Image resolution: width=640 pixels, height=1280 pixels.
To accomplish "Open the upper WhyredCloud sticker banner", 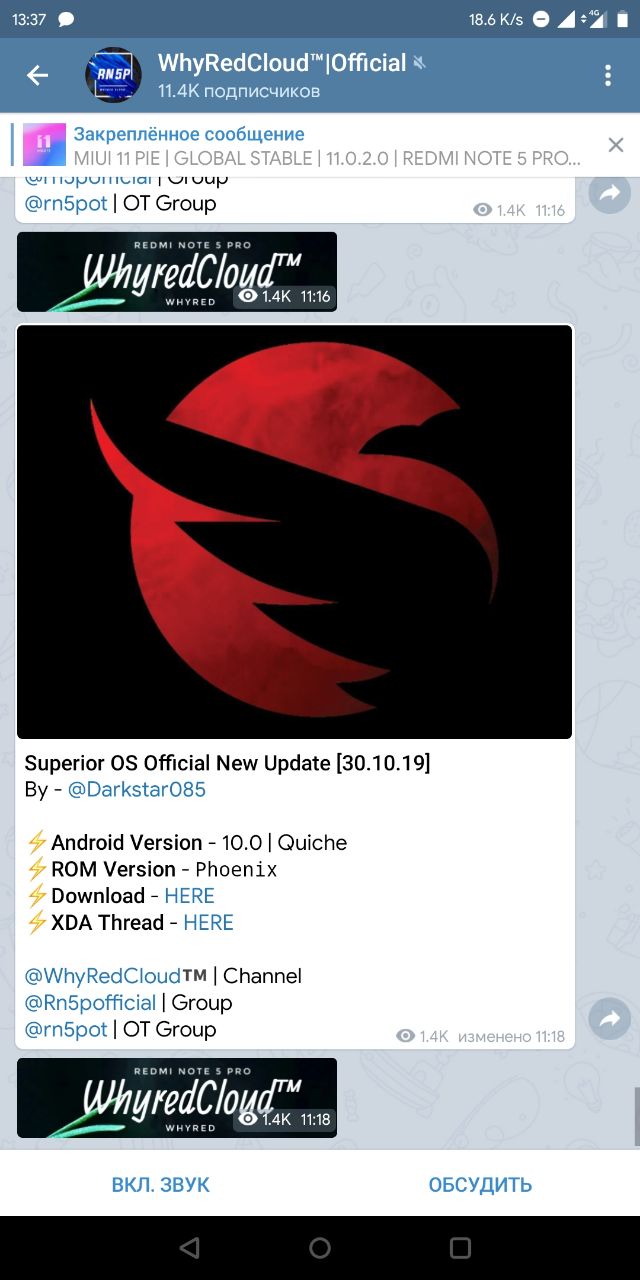I will (177, 272).
